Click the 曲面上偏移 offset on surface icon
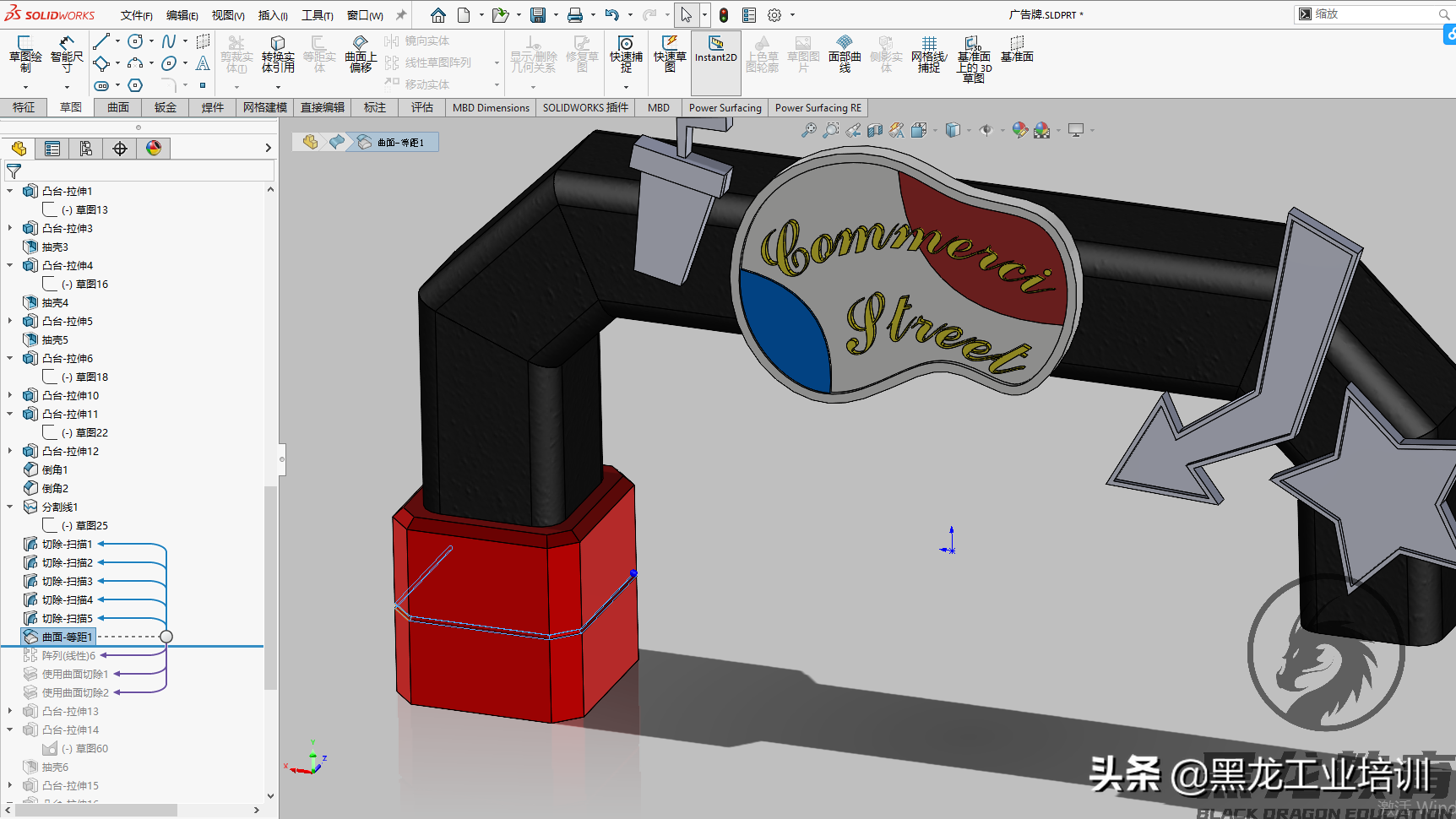 [x=360, y=55]
